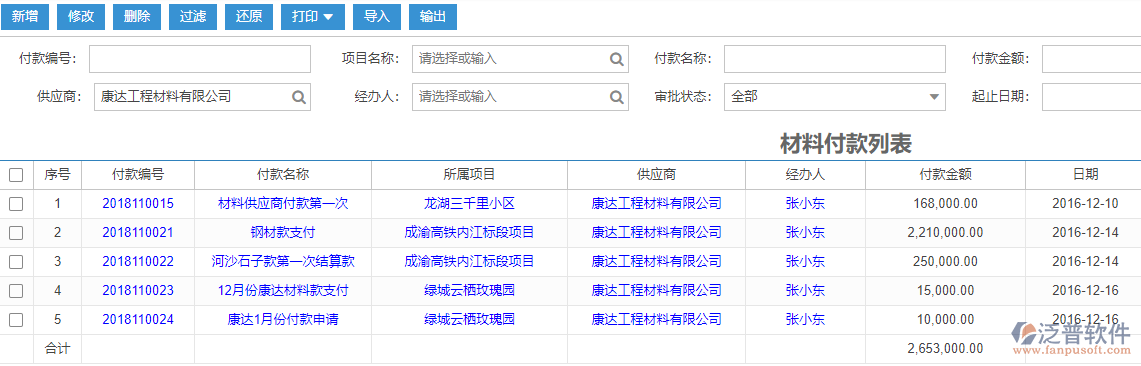Focus the 付款名称 input field
1141x366 pixels.
coord(835,59)
